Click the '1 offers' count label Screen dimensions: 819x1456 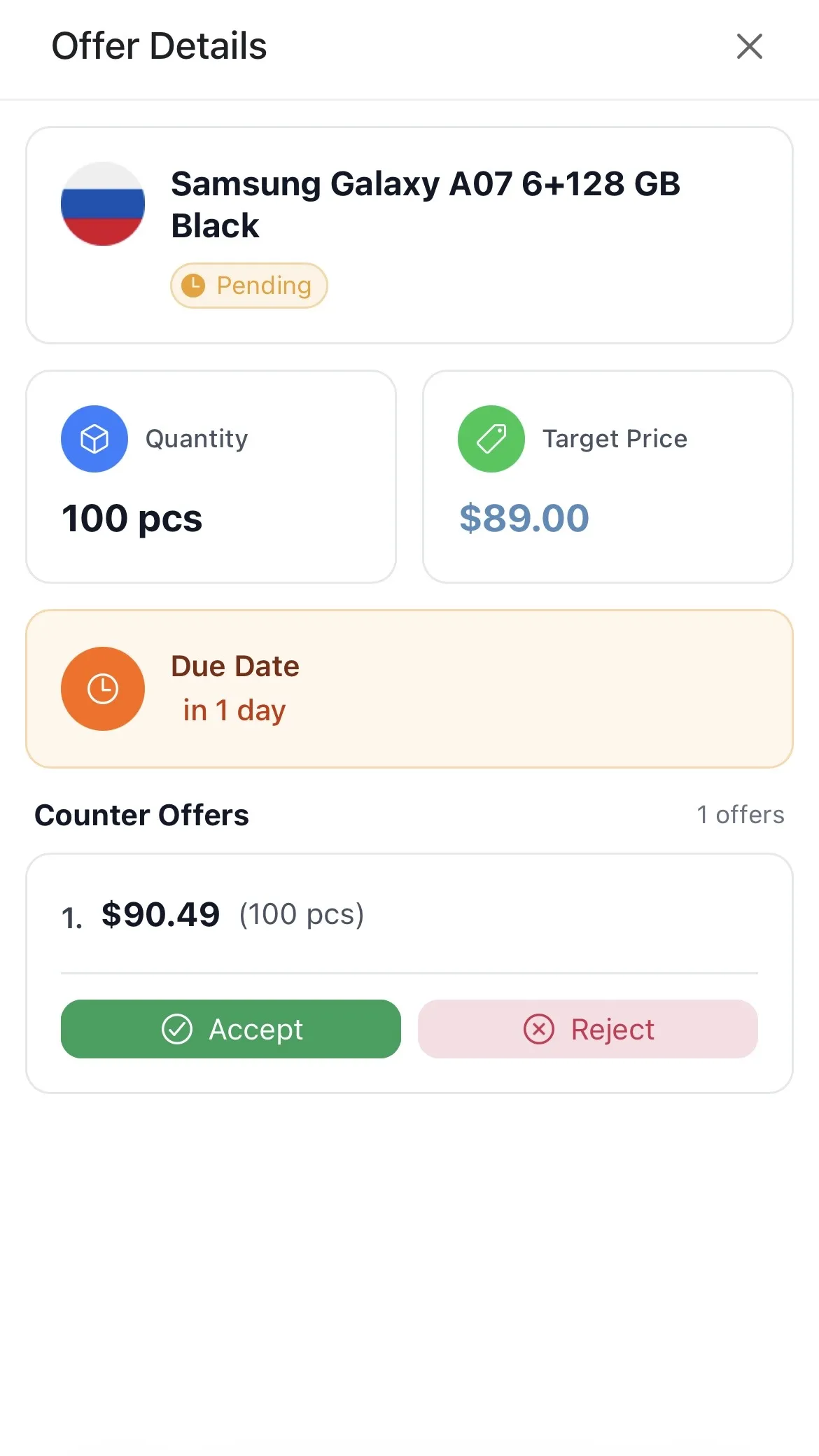pos(741,815)
